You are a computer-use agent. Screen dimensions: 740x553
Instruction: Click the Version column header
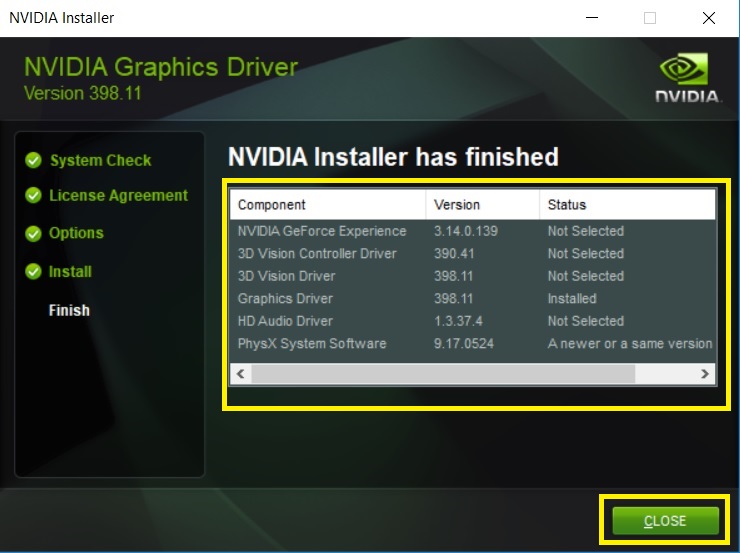click(x=482, y=205)
